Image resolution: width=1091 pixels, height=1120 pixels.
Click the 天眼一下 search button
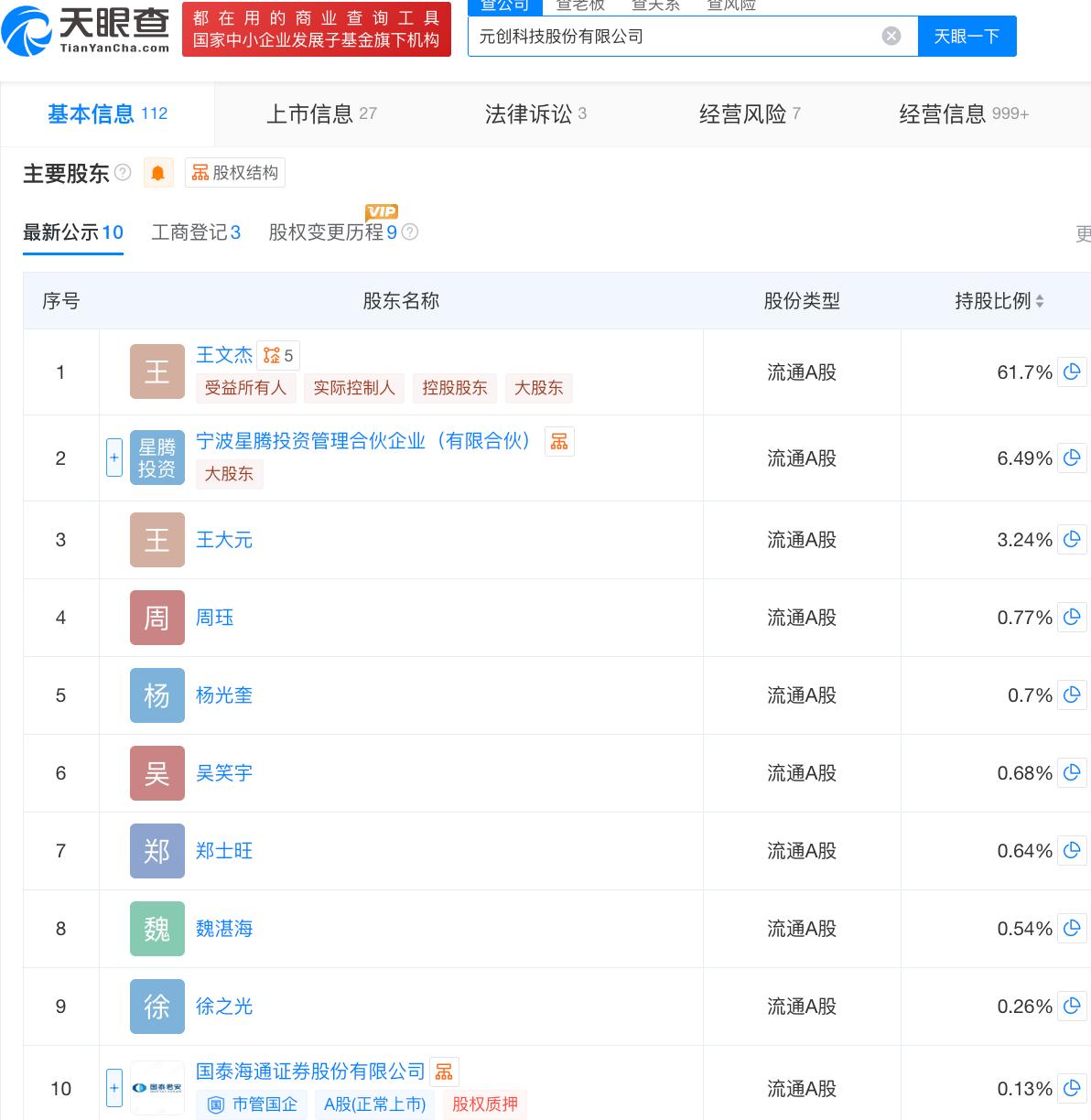tap(967, 37)
